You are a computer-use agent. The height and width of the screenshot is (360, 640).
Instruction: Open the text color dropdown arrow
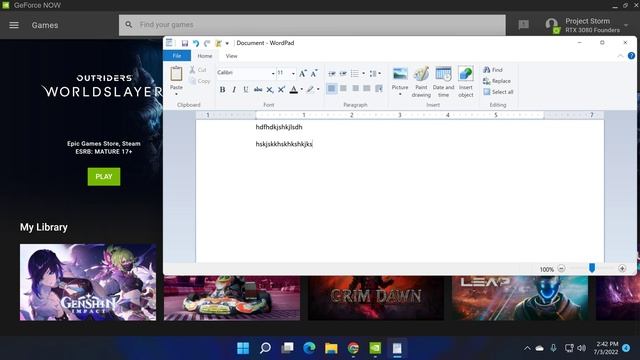point(302,89)
